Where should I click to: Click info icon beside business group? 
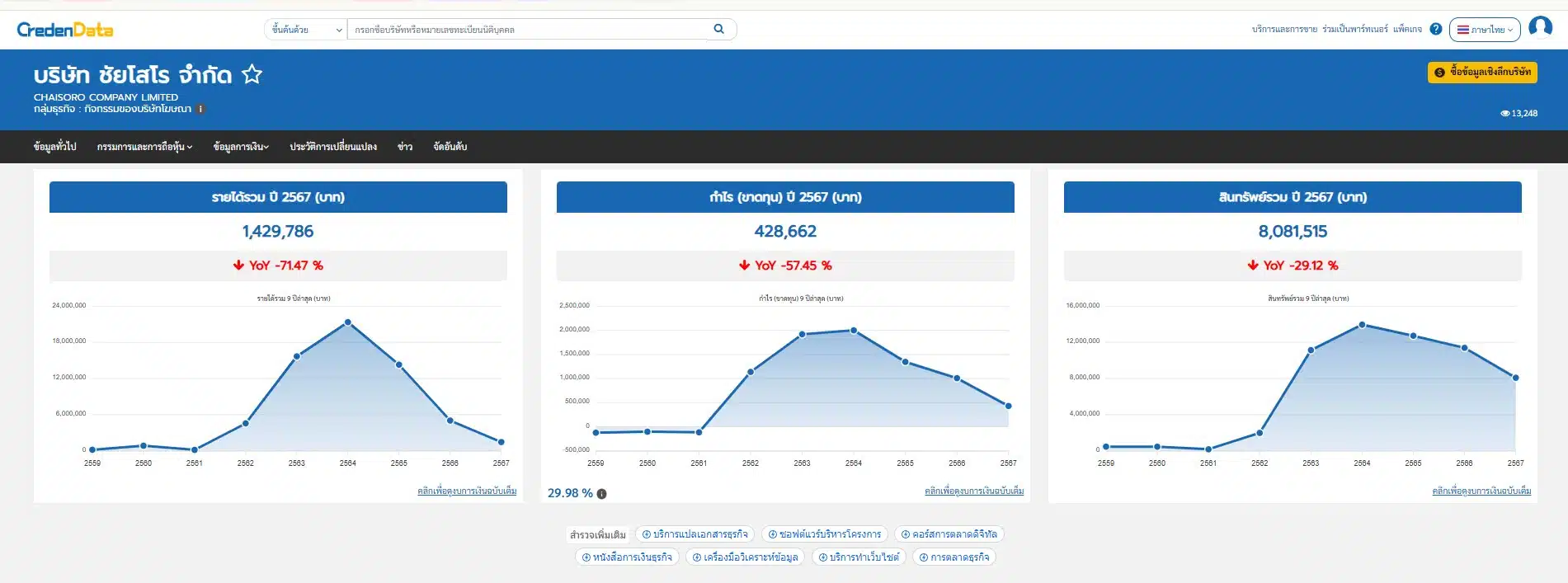pyautogui.click(x=200, y=109)
